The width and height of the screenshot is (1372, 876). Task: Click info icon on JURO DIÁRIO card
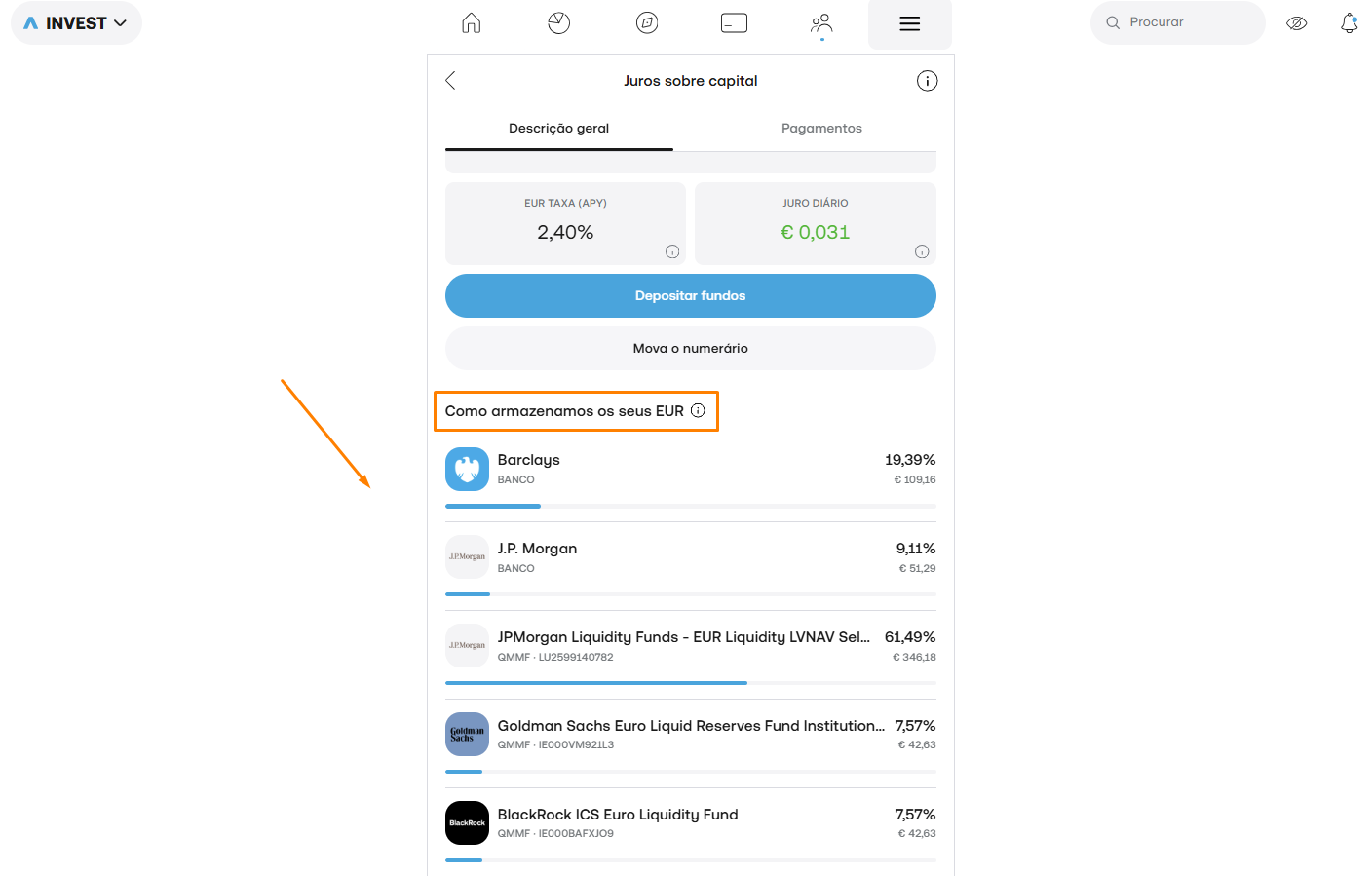coord(922,251)
